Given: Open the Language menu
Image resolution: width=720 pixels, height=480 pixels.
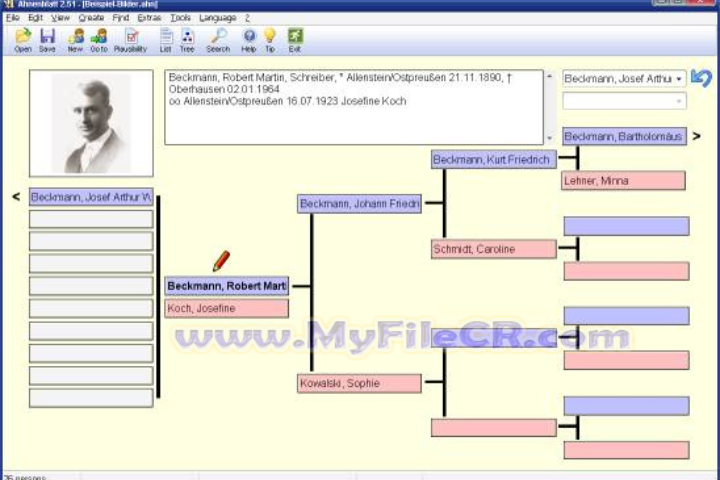Looking at the screenshot, I should pyautogui.click(x=218, y=18).
